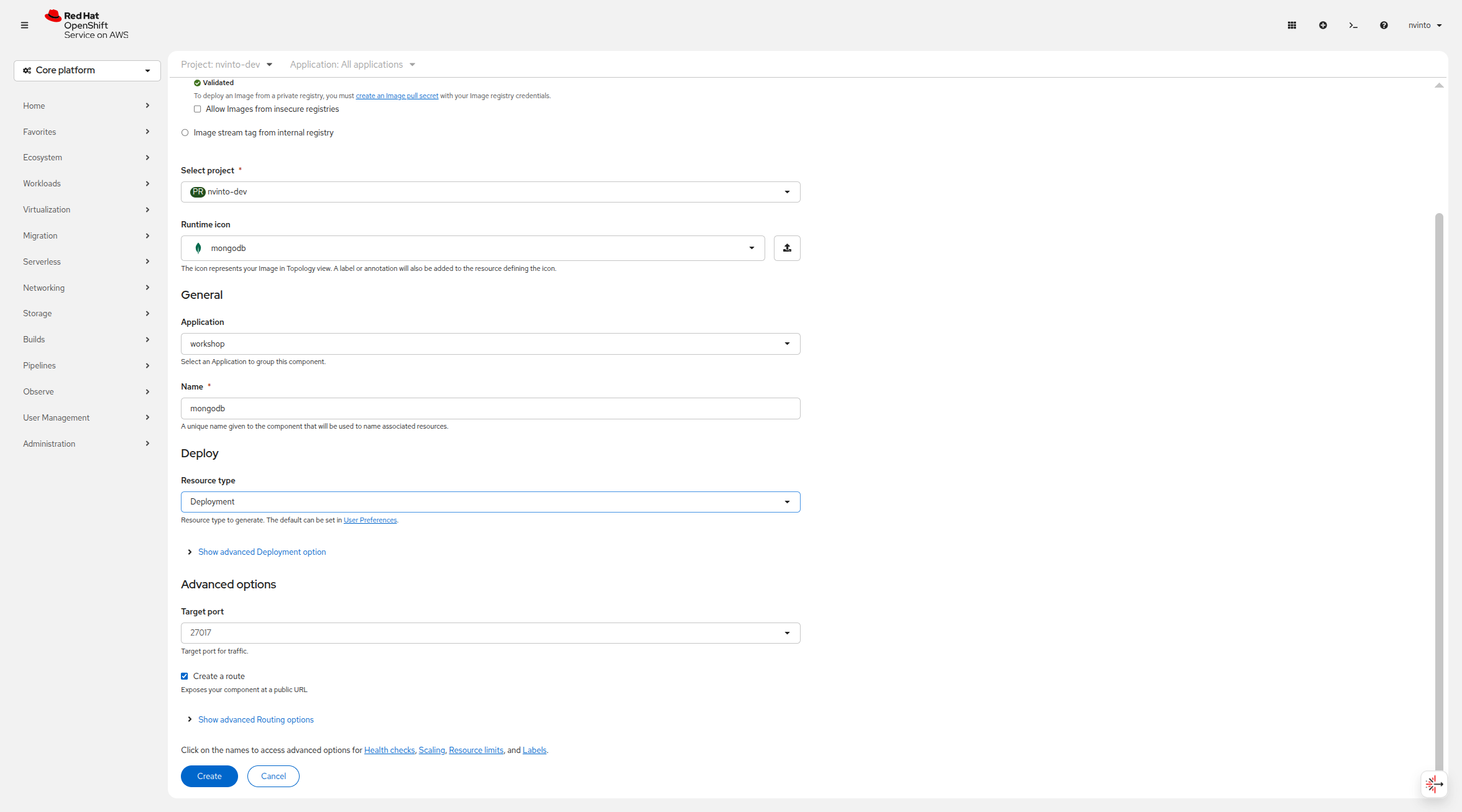Open the Project nvinto-dev selector
This screenshot has width=1462, height=812.
pos(226,65)
